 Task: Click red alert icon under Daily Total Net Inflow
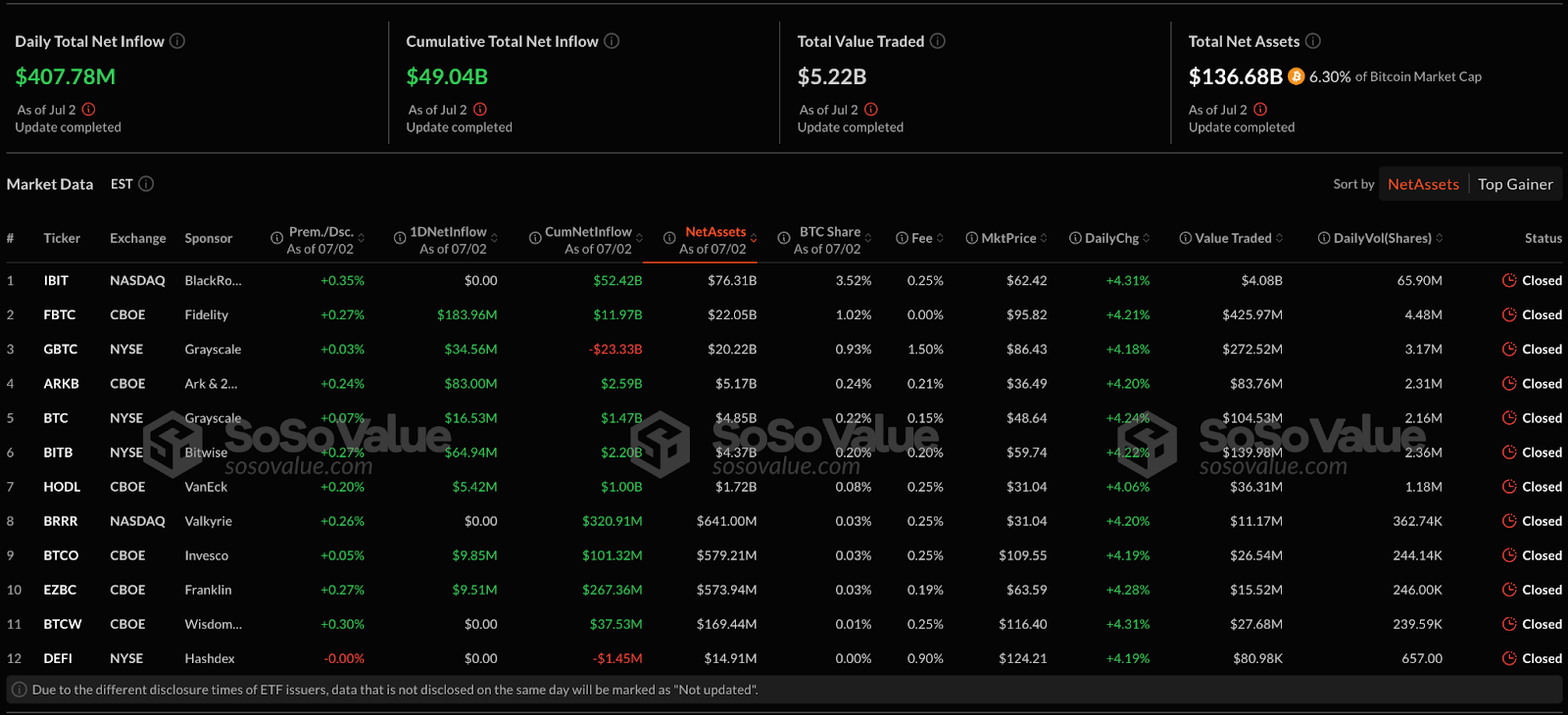89,110
